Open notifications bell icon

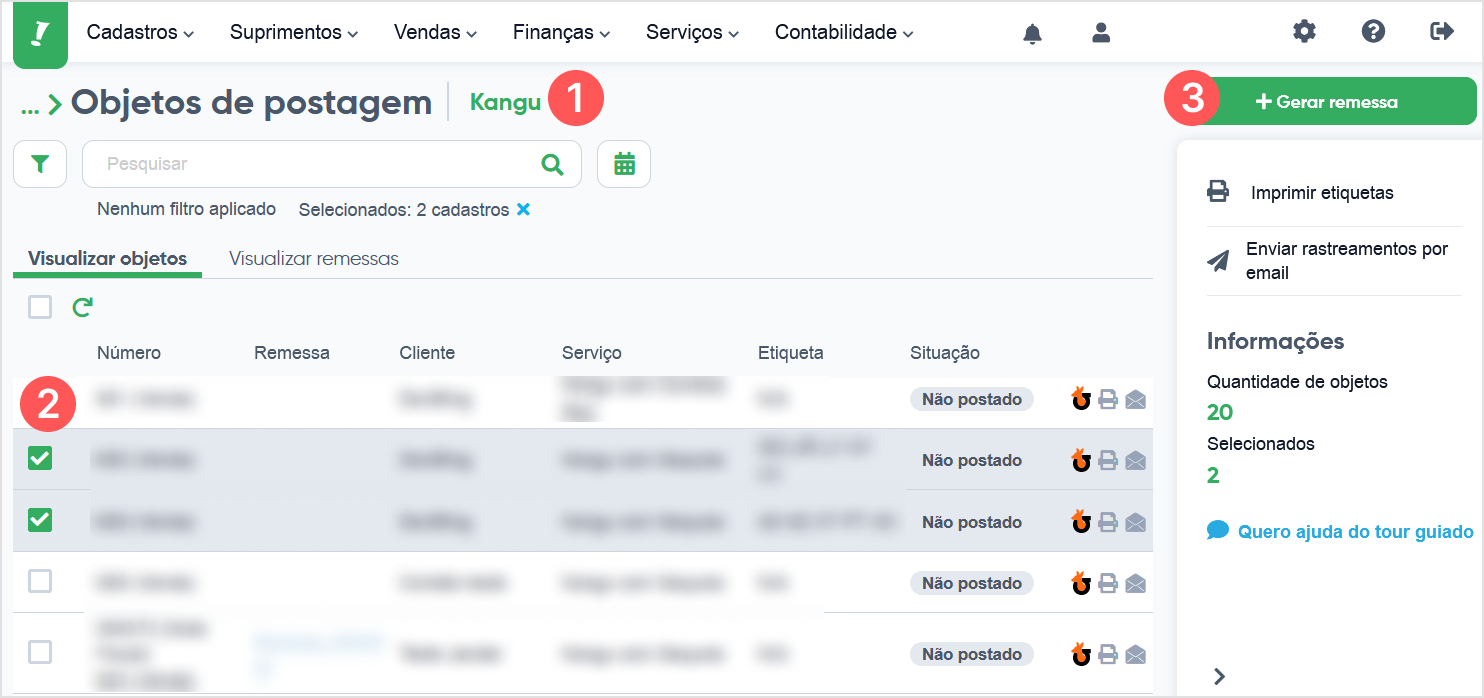point(1032,33)
